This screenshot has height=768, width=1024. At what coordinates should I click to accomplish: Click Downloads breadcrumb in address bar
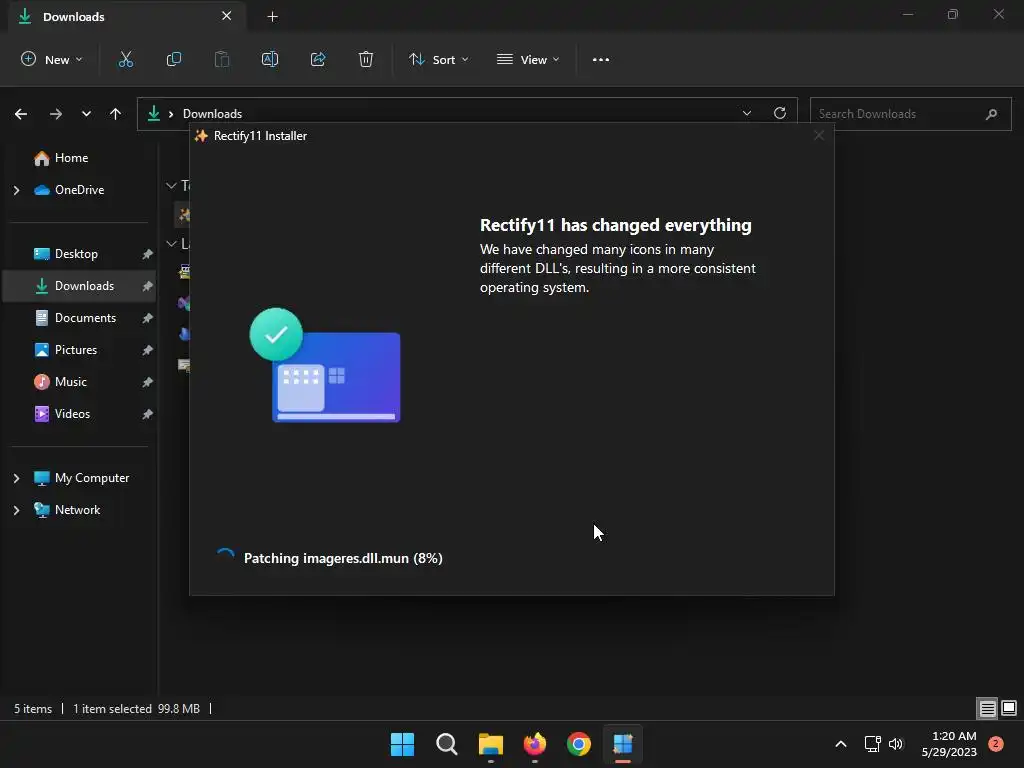tap(212, 114)
